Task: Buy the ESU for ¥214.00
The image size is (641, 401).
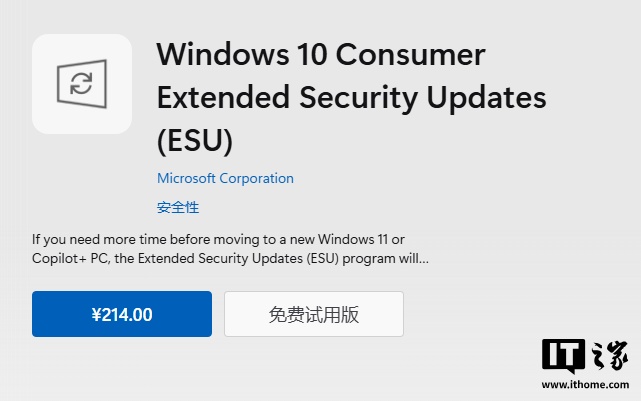Action: (x=122, y=315)
